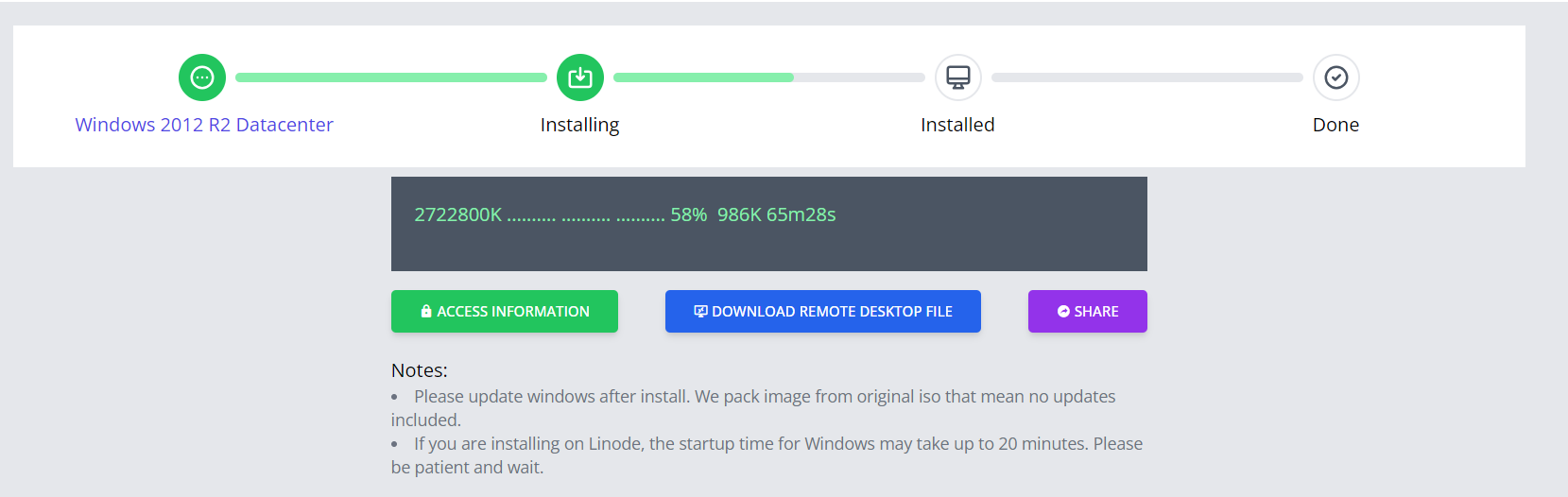Select the Installed step label

point(957,125)
